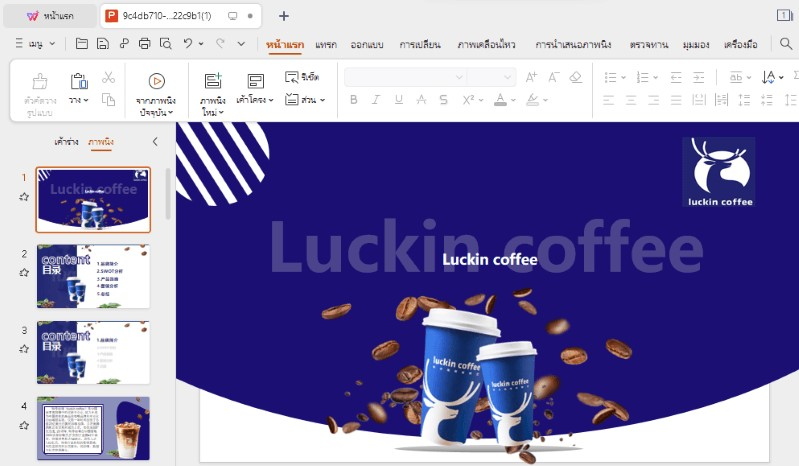799x466 pixels.
Task: Click the slide panel vertical scrollbar
Action: click(x=168, y=194)
